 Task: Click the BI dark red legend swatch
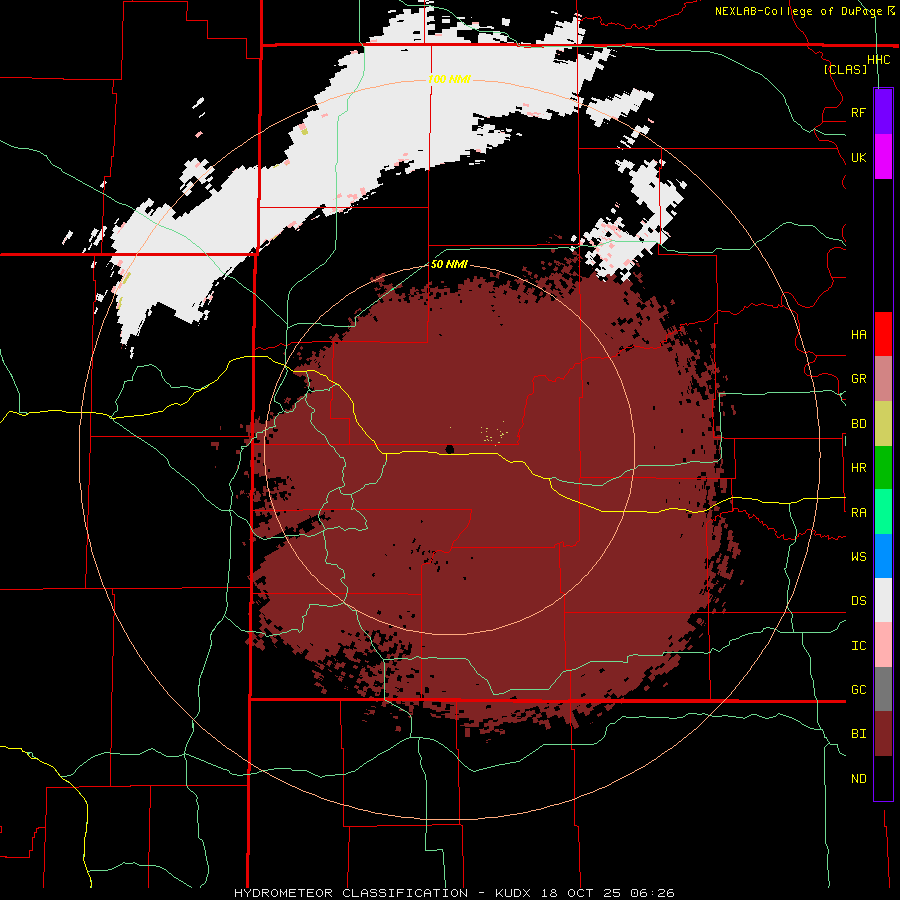coord(883,734)
